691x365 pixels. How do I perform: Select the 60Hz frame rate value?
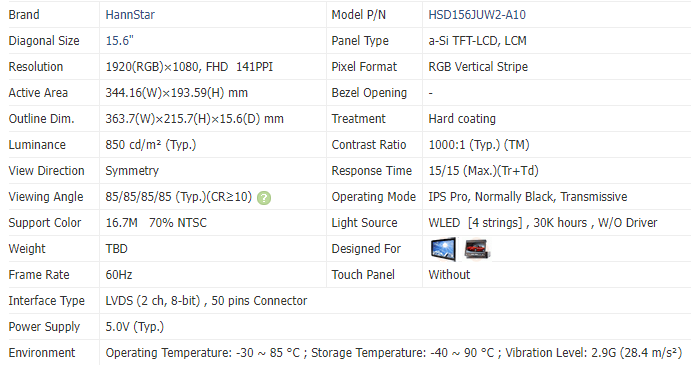coord(119,275)
